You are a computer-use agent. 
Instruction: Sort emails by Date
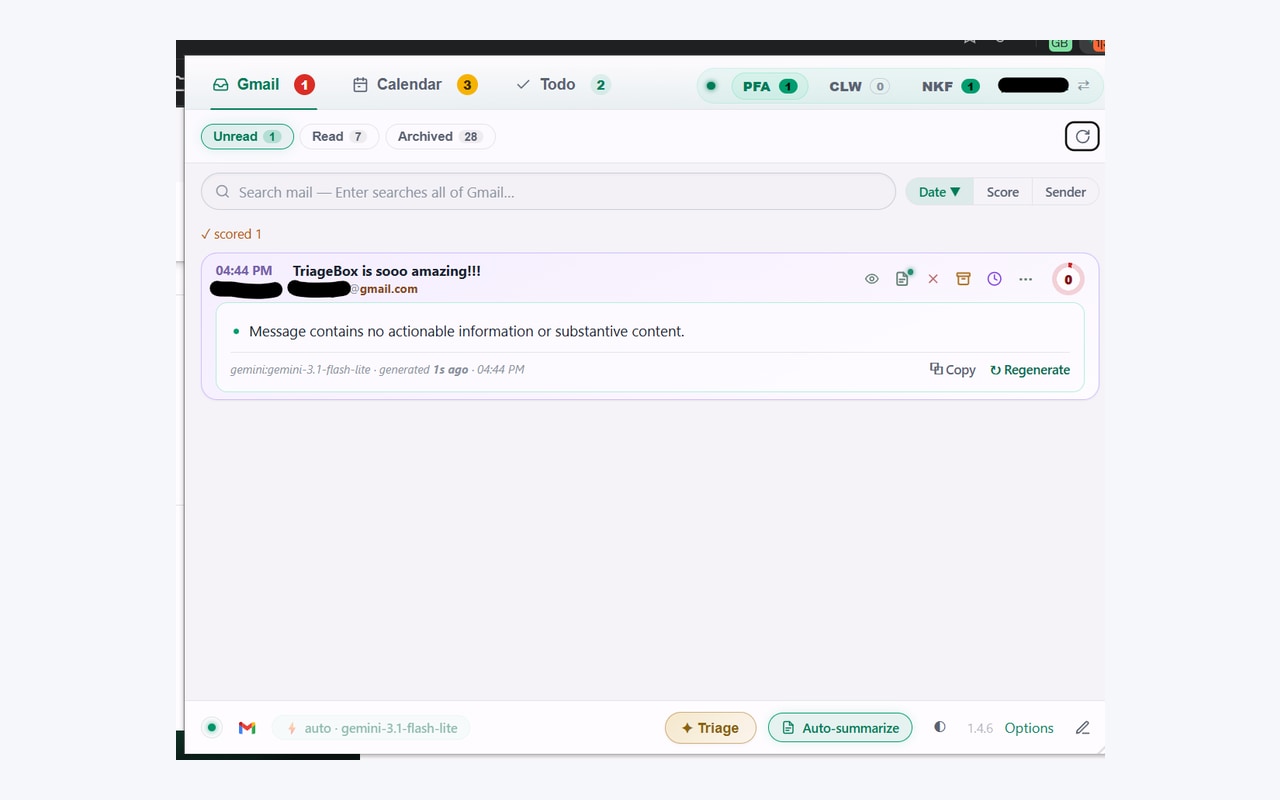940,192
